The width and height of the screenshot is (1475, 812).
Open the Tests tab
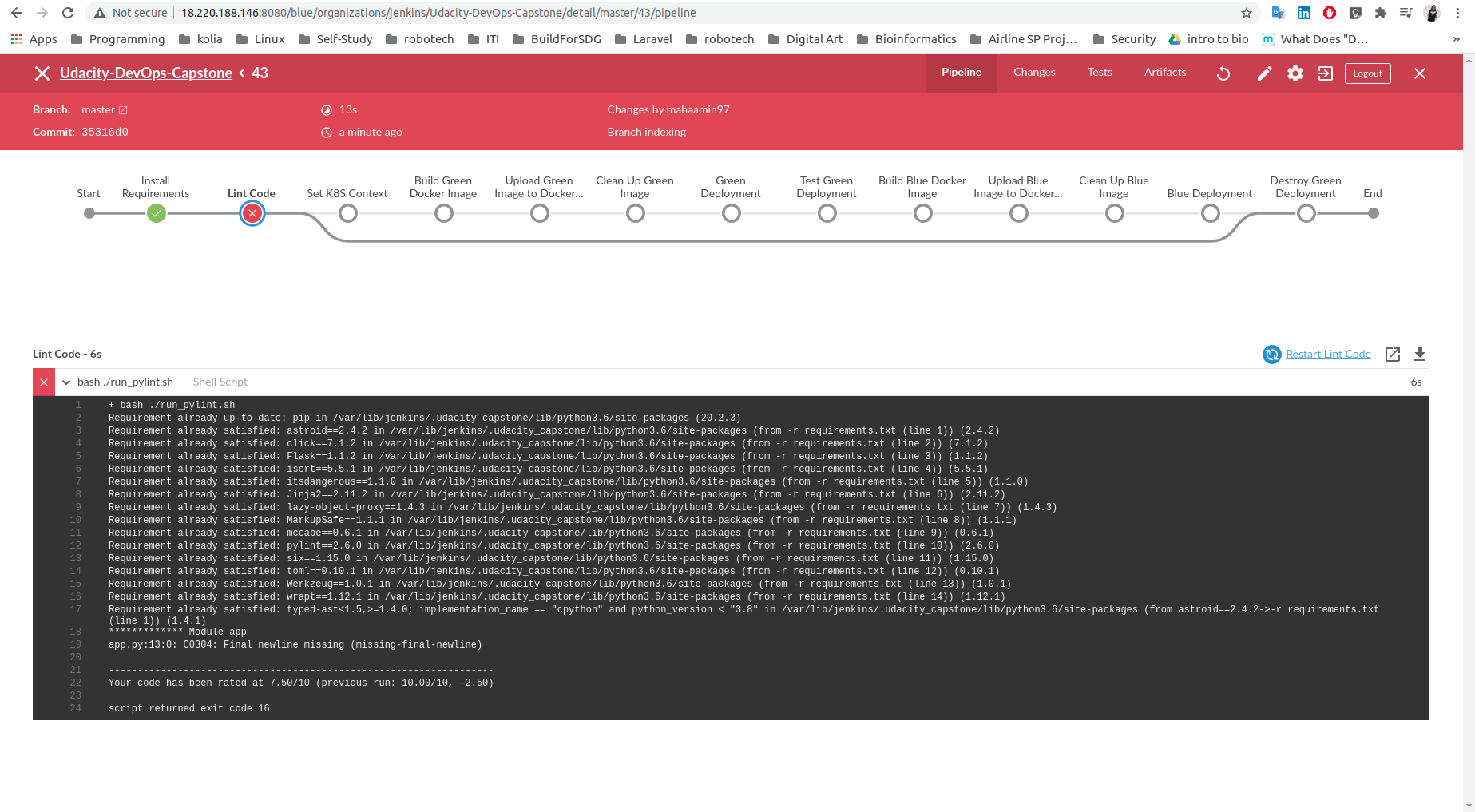pyautogui.click(x=1100, y=73)
